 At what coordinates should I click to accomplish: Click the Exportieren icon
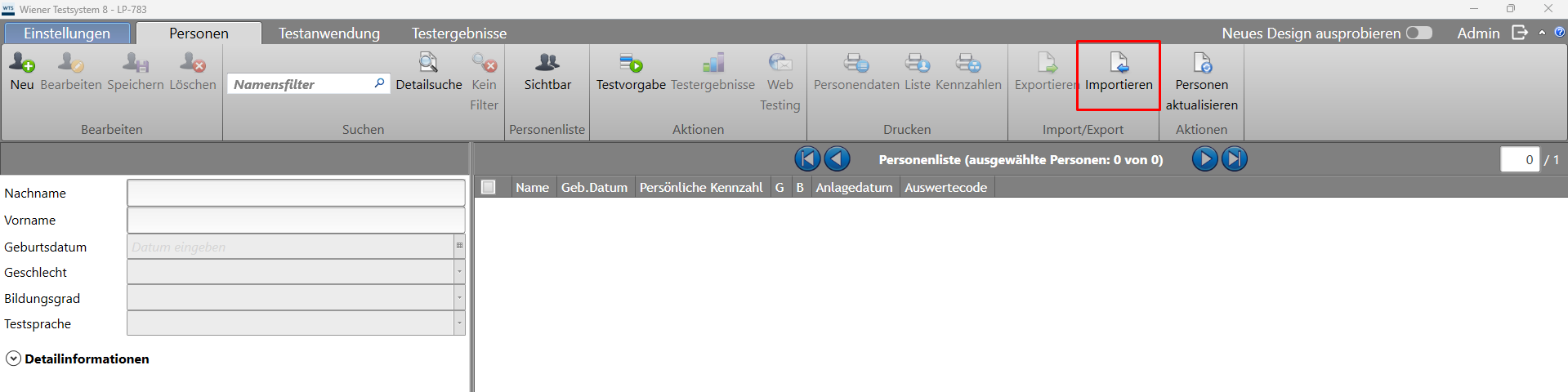(x=1047, y=62)
